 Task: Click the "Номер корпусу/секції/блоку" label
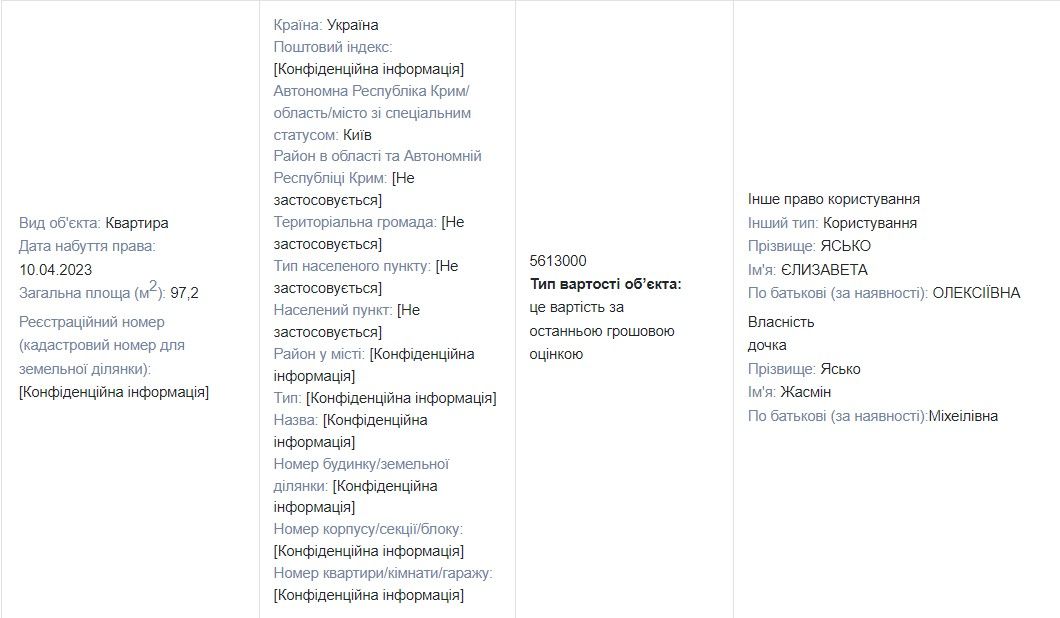pos(367,529)
